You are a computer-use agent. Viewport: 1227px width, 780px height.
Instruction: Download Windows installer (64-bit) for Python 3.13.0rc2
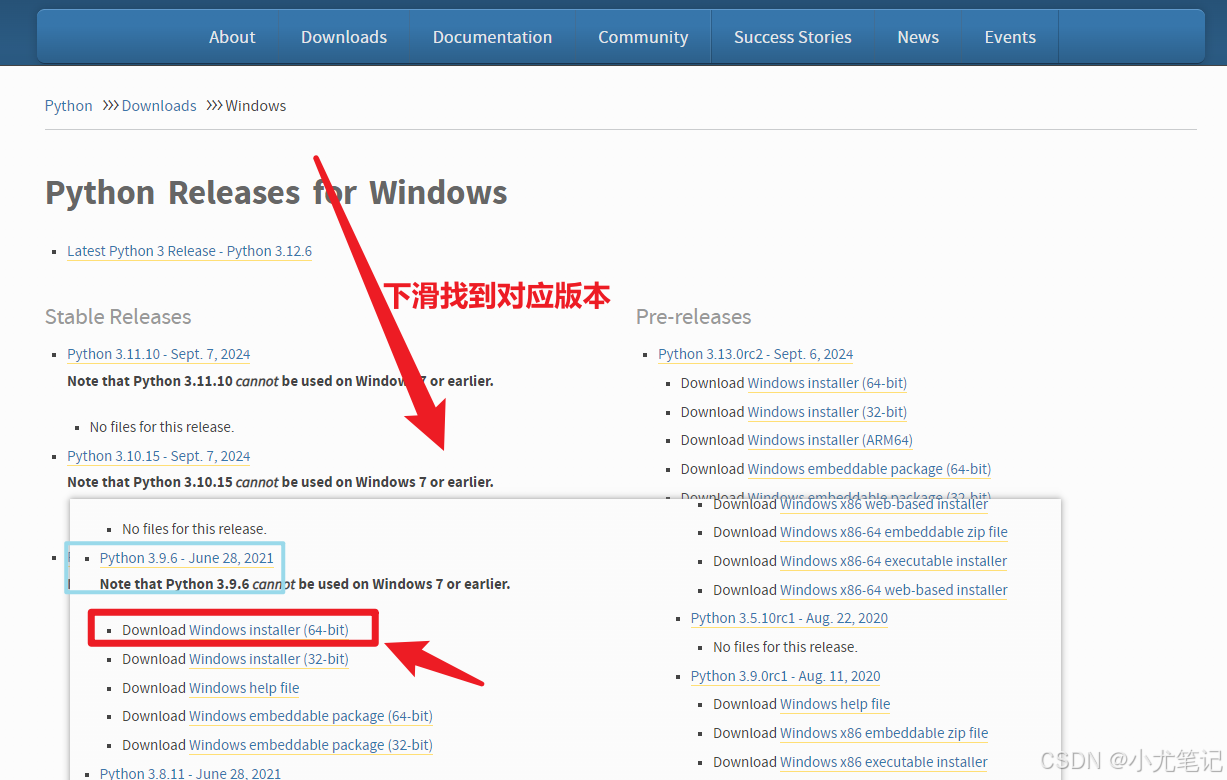click(827, 383)
